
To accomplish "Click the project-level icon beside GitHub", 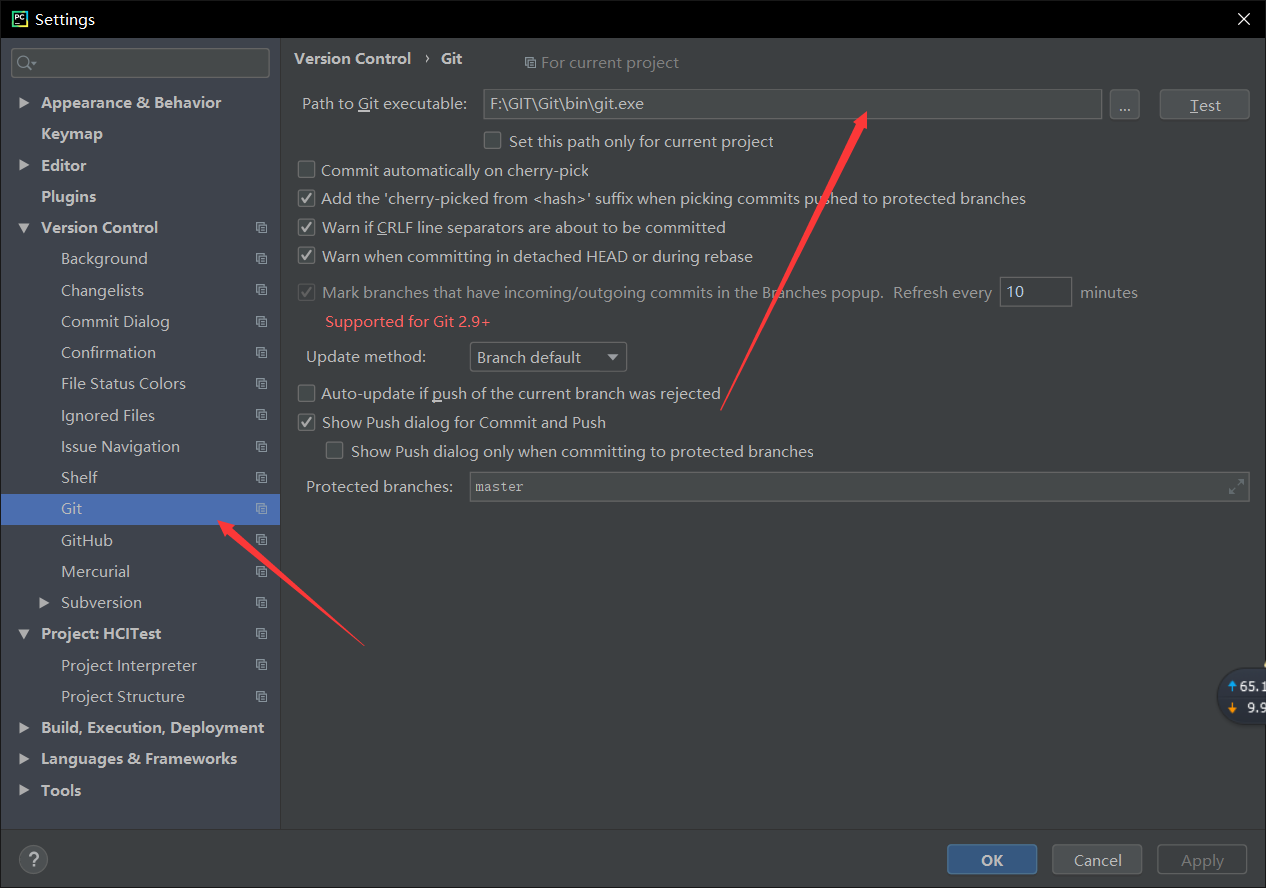I will [261, 540].
